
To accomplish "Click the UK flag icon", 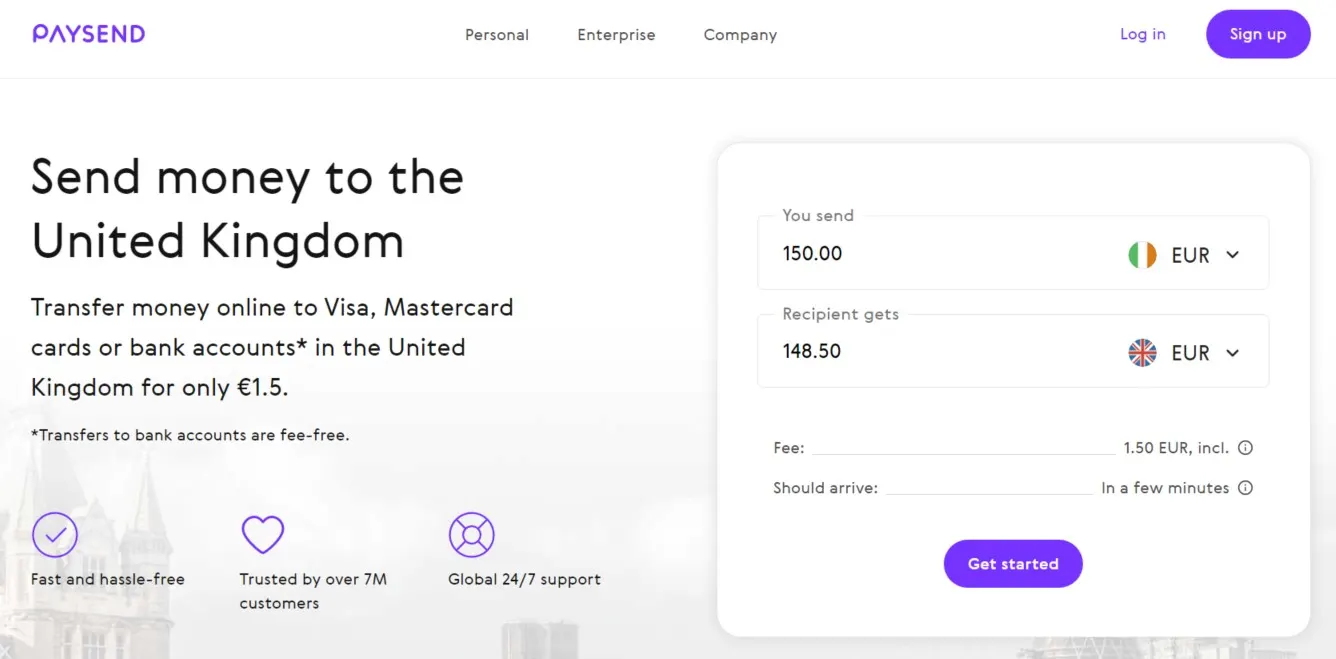I will pyautogui.click(x=1142, y=353).
